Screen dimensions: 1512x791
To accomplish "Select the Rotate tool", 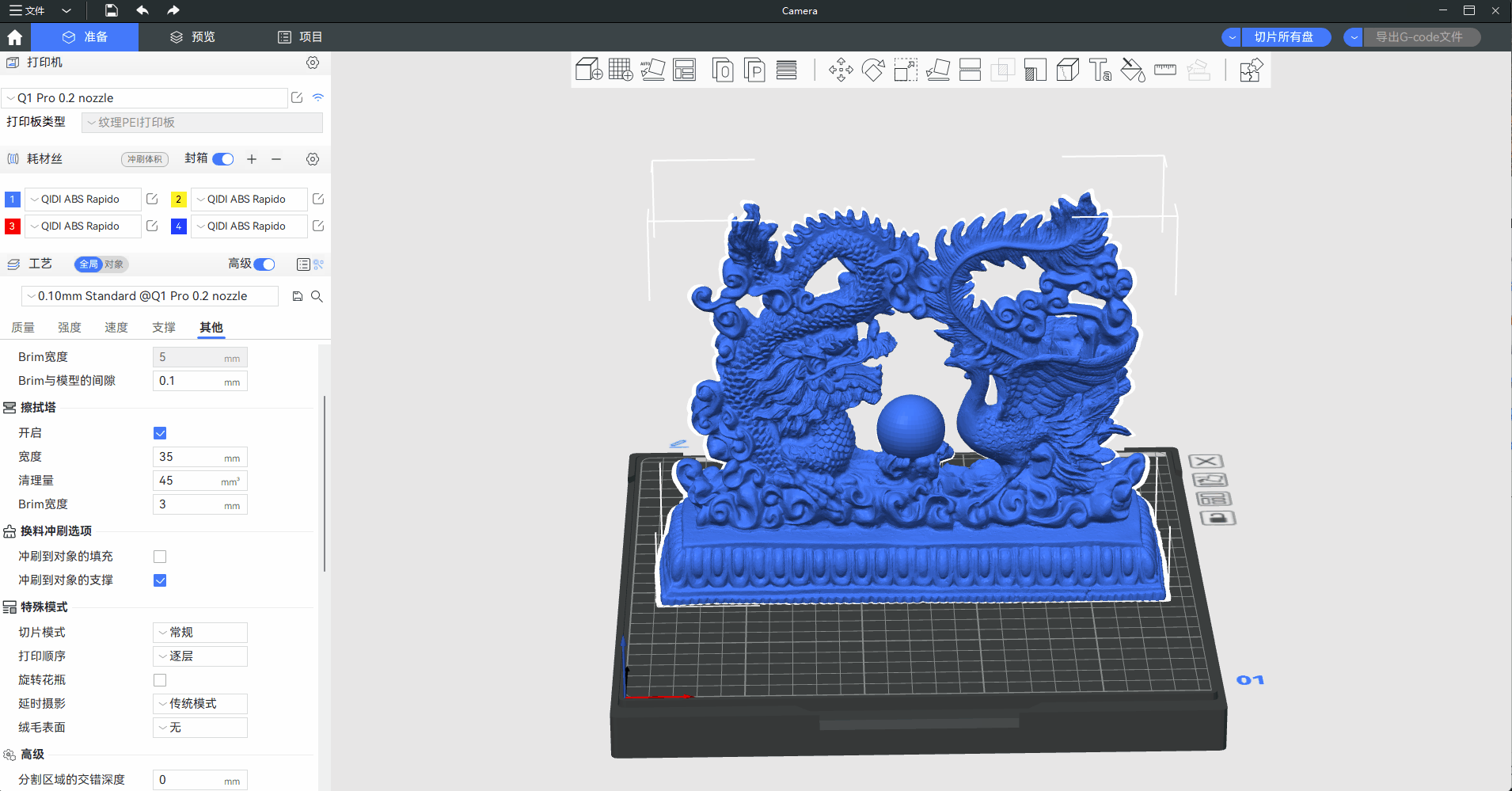I will point(873,70).
